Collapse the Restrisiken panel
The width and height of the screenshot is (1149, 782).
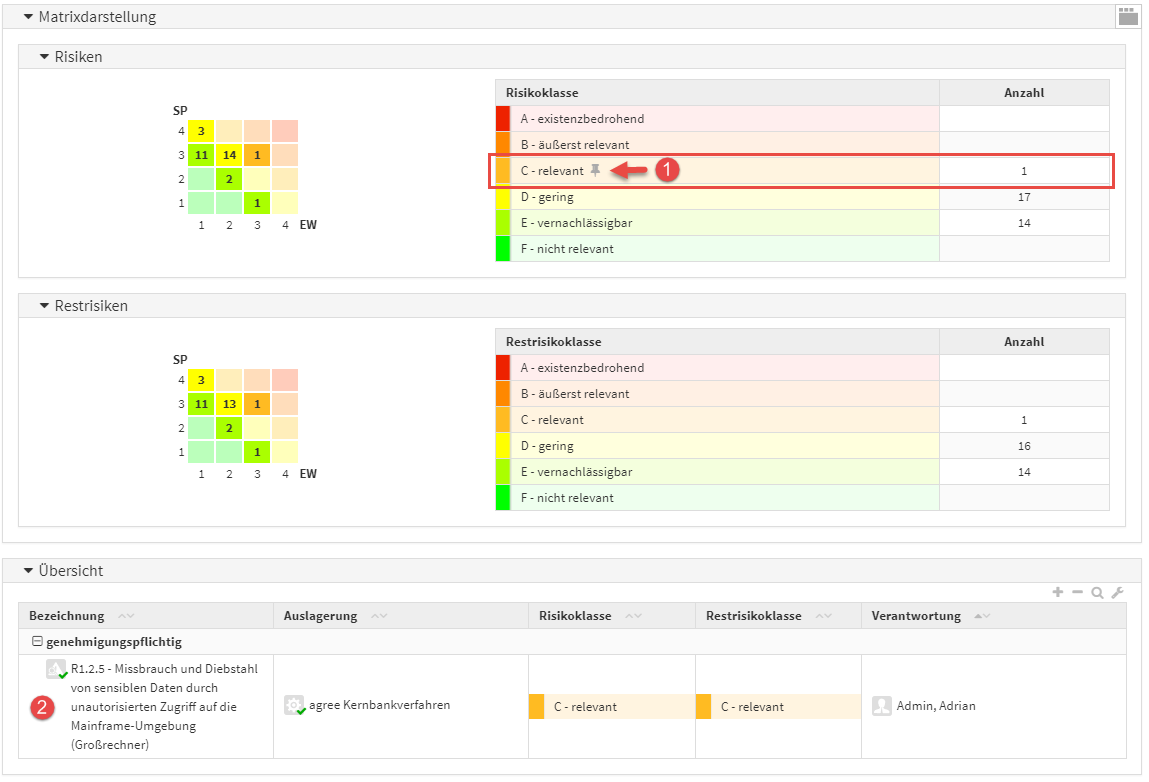pos(44,306)
